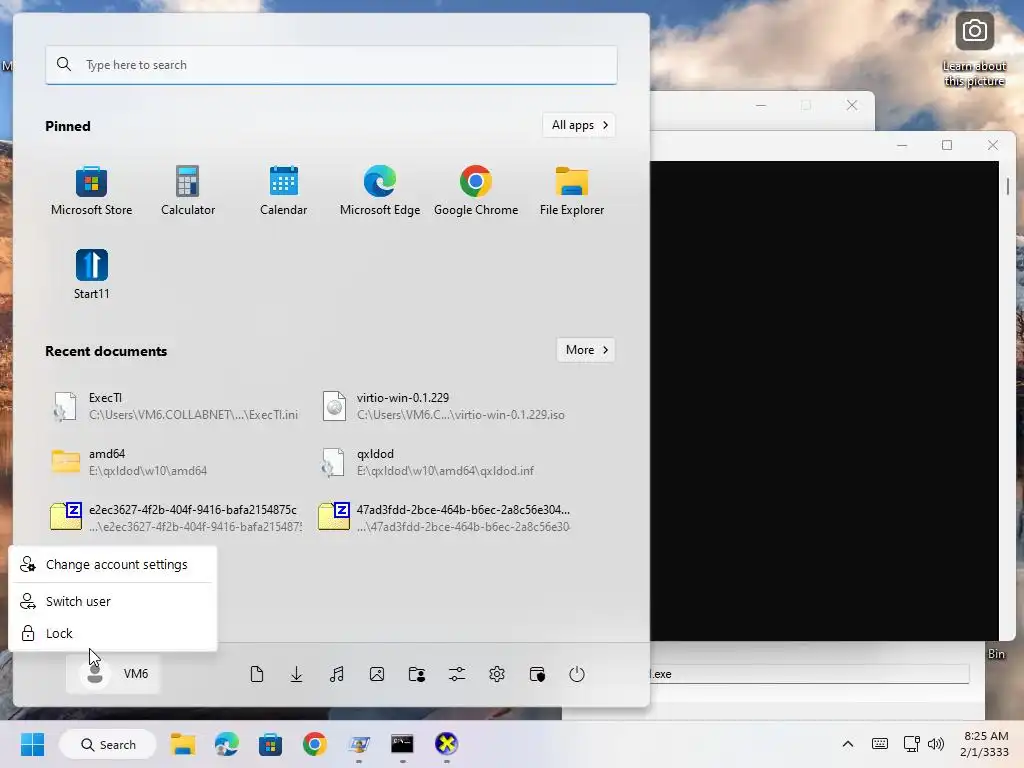The height and width of the screenshot is (768, 1024).
Task: Launch the pinned Start11 app
Action: [91, 274]
